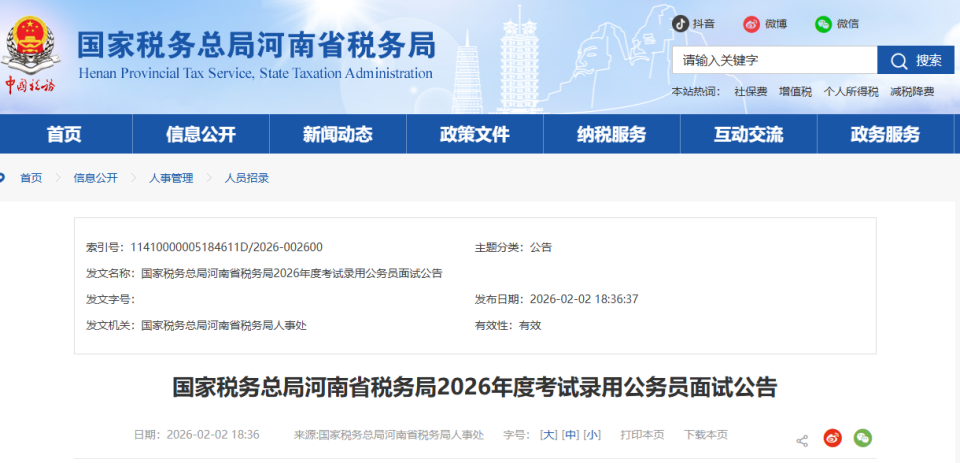Open the Douyin (抖音) icon link

click(x=680, y=24)
